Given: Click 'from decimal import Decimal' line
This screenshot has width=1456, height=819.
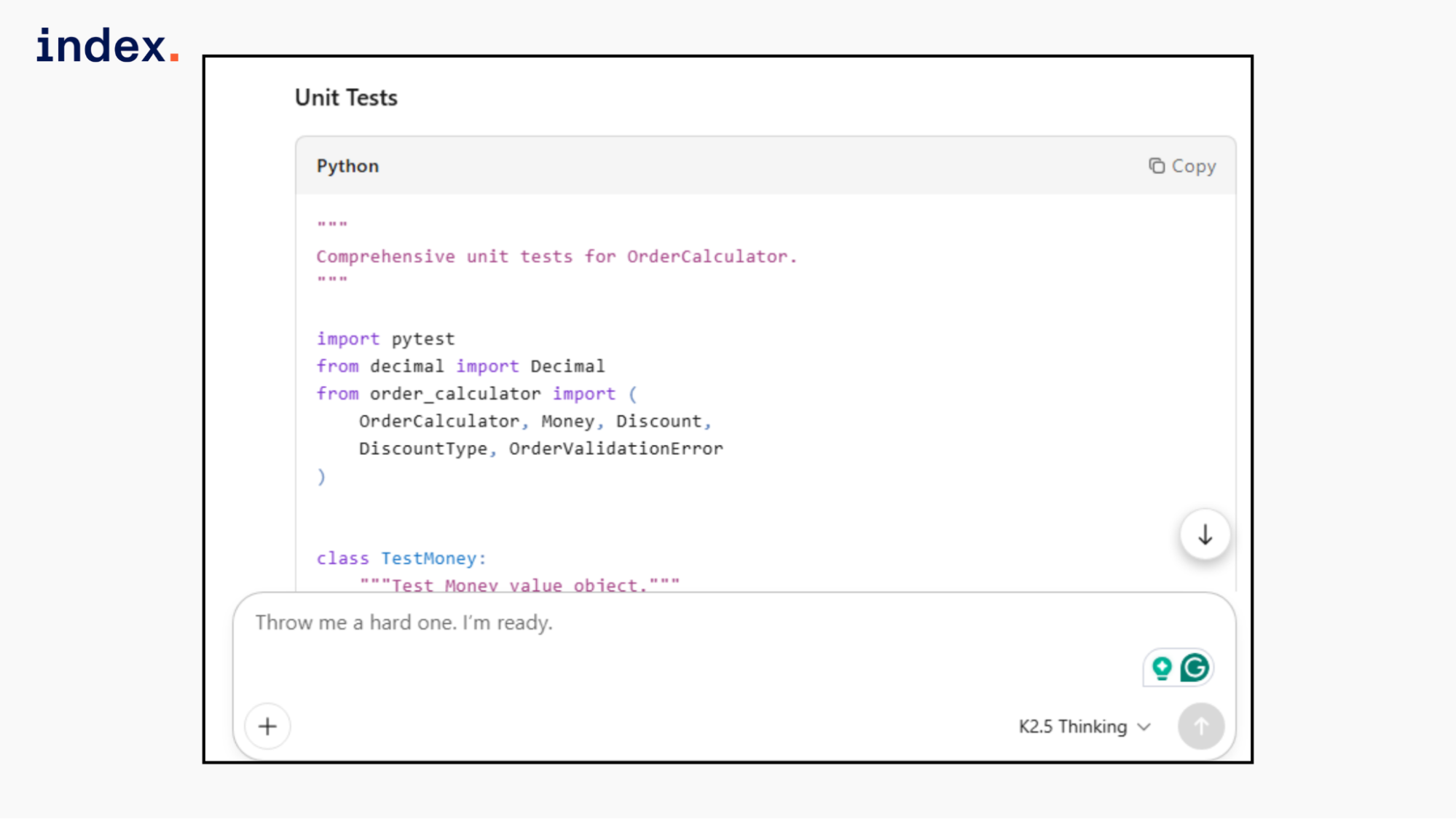Looking at the screenshot, I should point(460,366).
